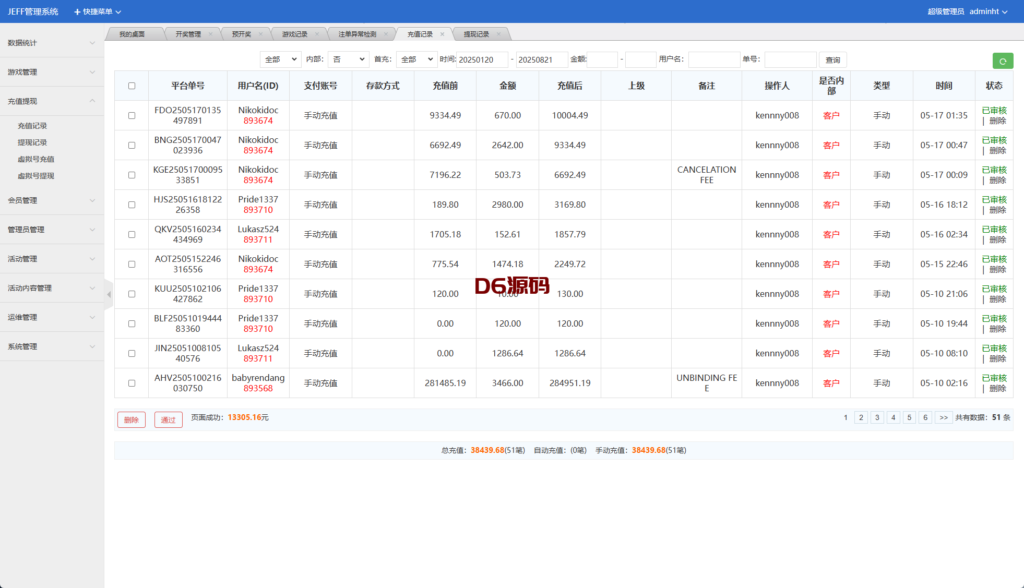Select the checkbox for order AHV2505100216030750

tap(131, 383)
